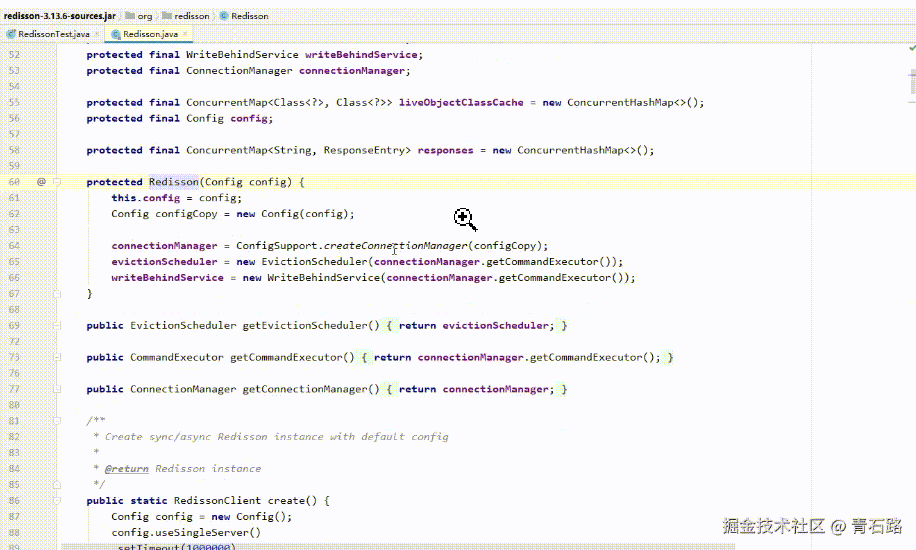The image size is (916, 550).
Task: Click the responses field name on line 58
Action: tap(445, 150)
